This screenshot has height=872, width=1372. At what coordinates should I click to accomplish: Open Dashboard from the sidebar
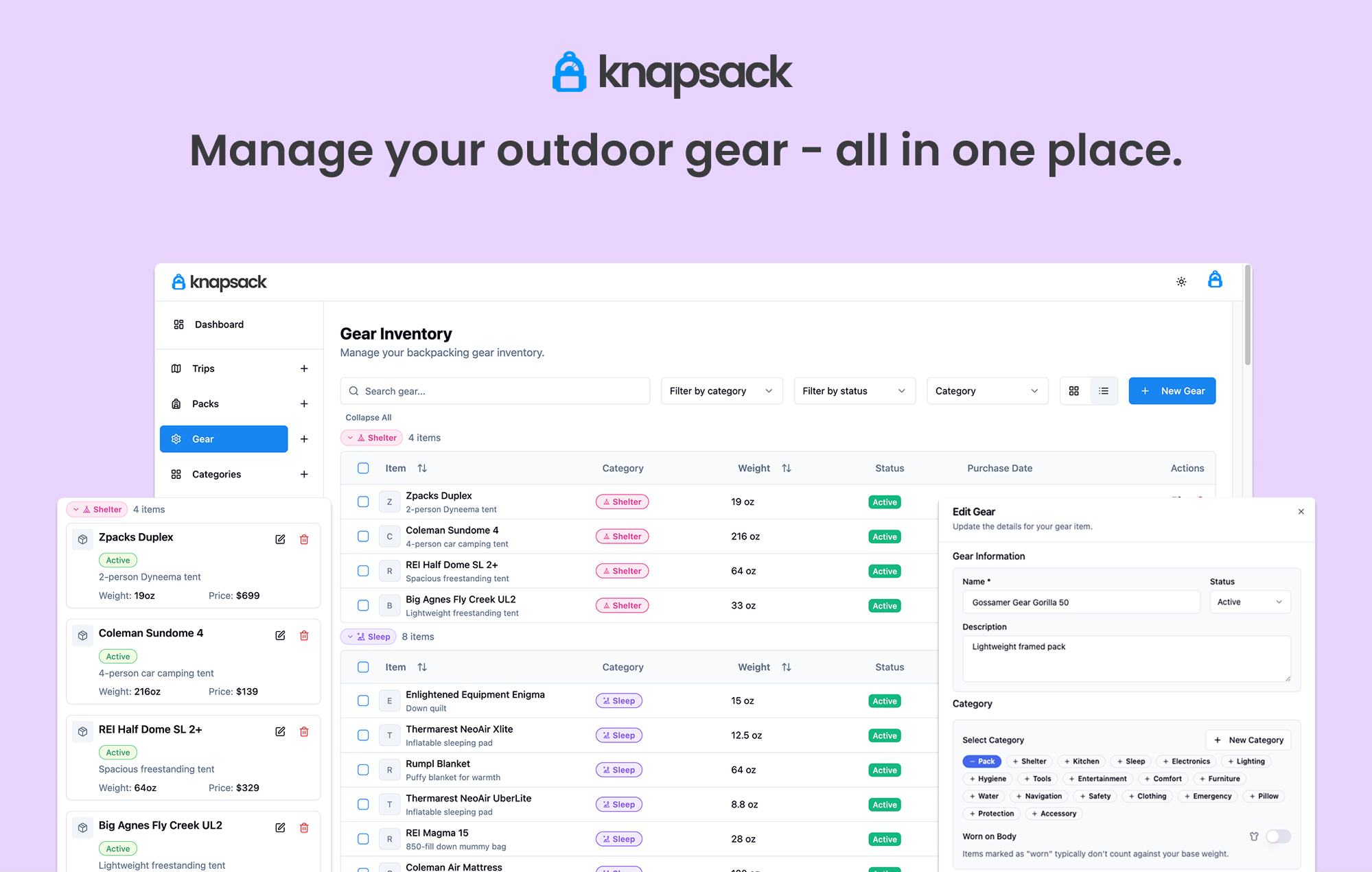tap(219, 325)
